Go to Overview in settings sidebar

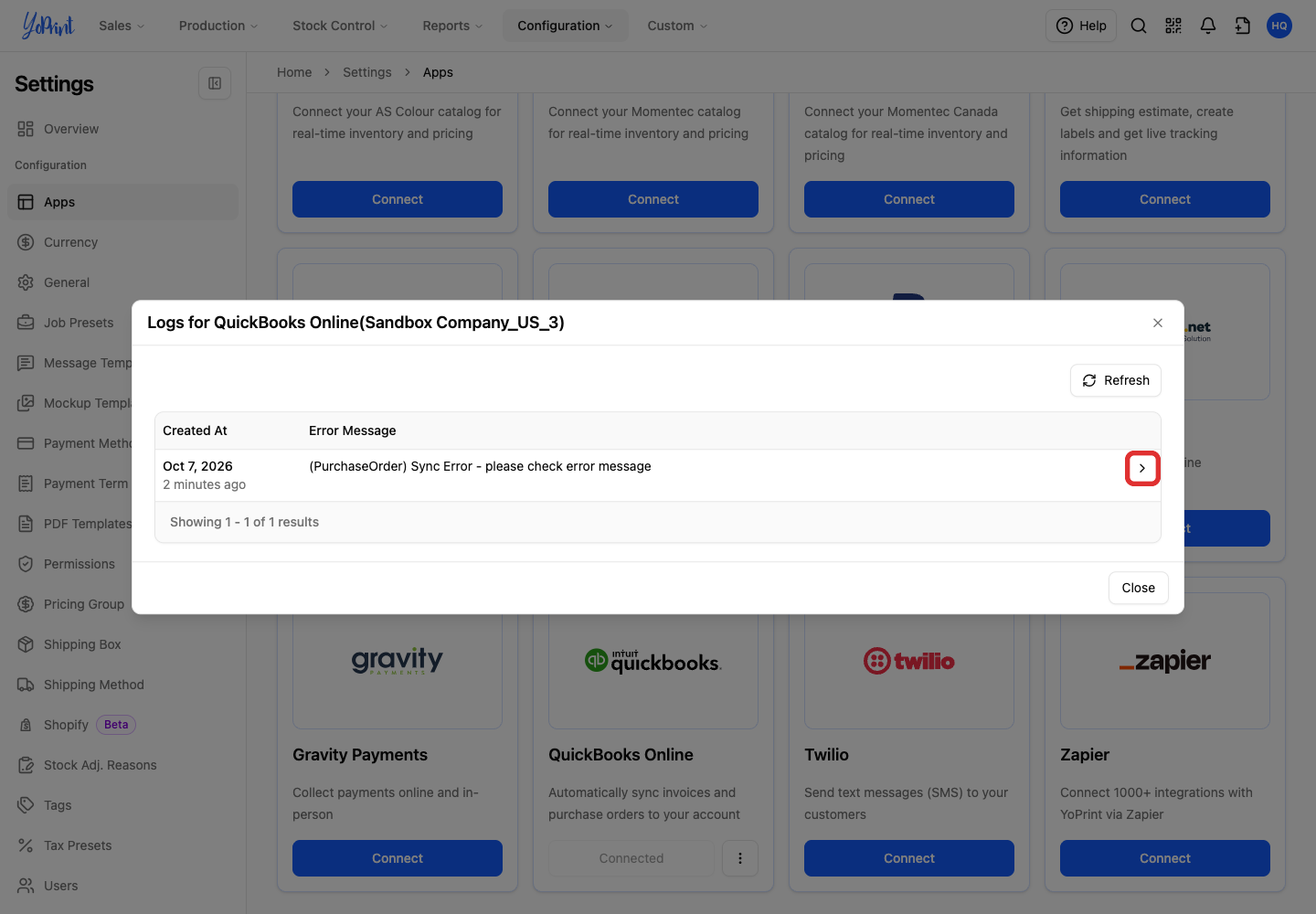coord(122,129)
